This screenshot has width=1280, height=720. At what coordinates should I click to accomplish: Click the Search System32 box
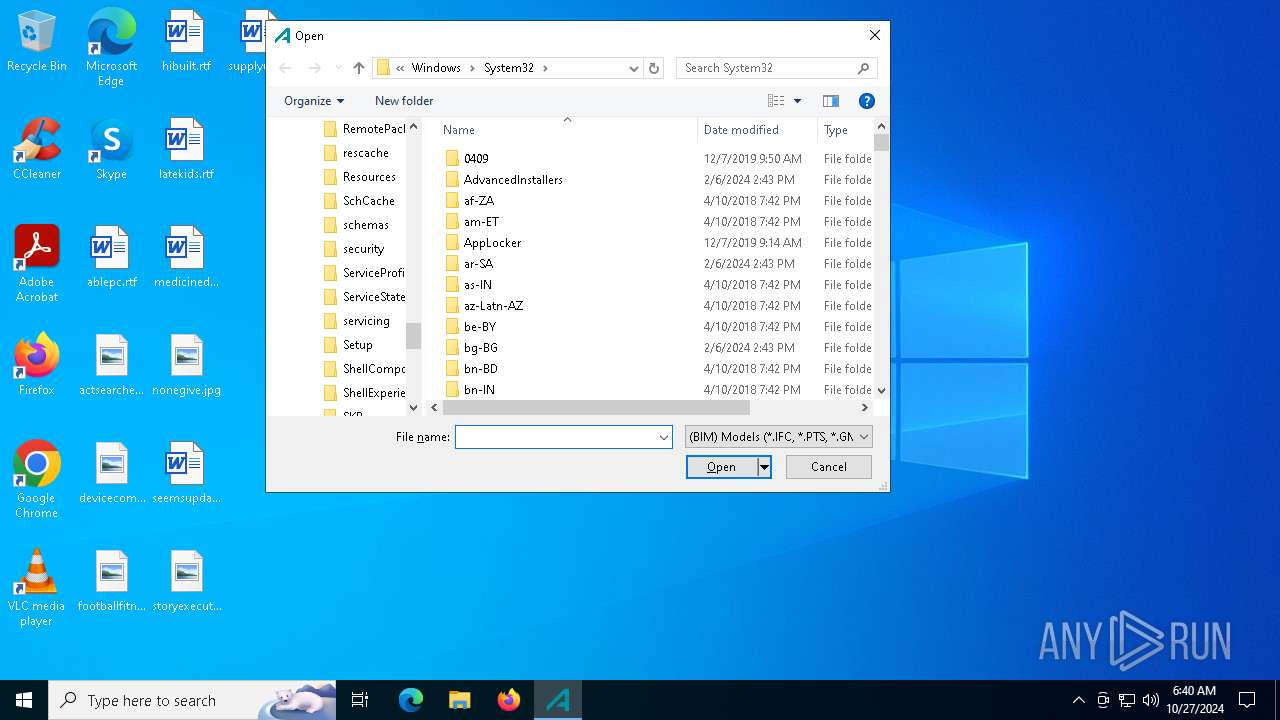777,68
